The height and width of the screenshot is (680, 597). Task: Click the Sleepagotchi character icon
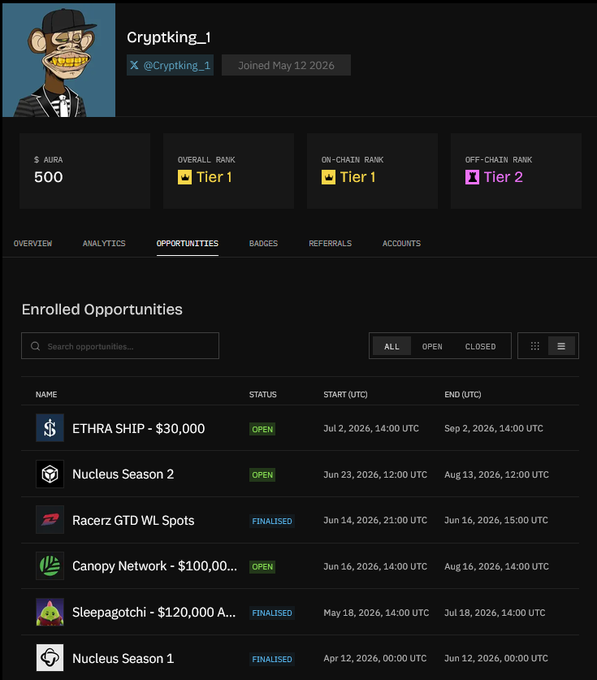(50, 612)
